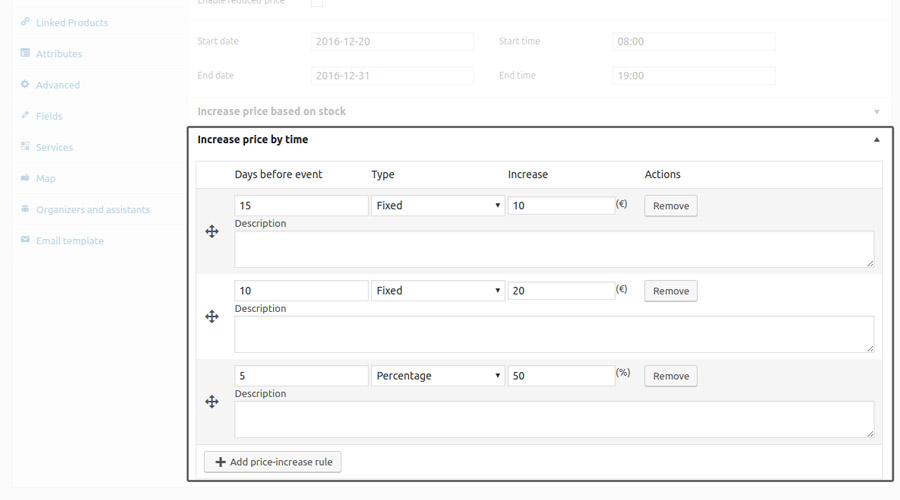The height and width of the screenshot is (500, 900).
Task: Collapse the Increase price by time section
Action: [876, 140]
